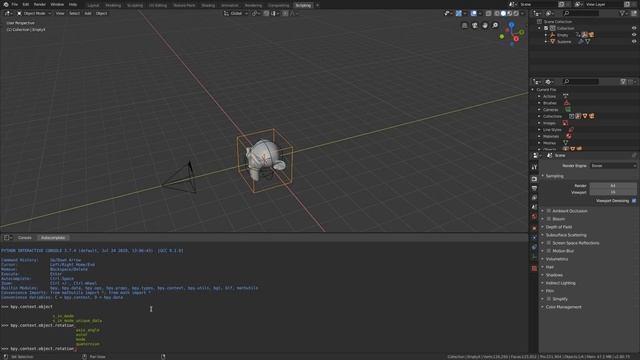The height and width of the screenshot is (360, 640).
Task: Click the blue Z axis on navigation gizmo
Action: coord(511,25)
